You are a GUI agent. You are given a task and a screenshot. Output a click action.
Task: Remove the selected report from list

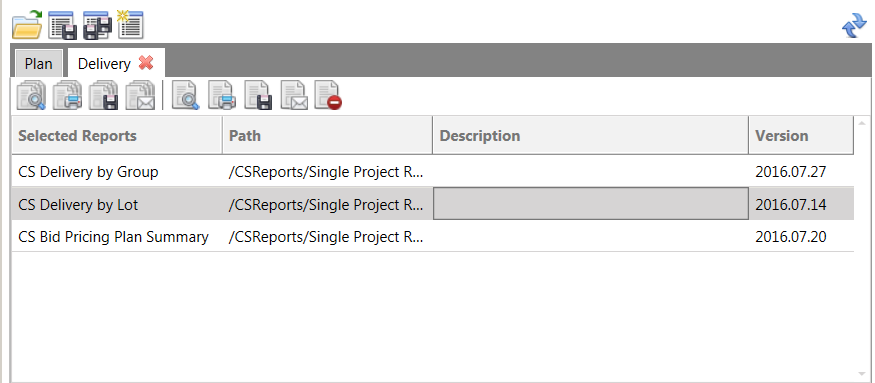coord(329,95)
